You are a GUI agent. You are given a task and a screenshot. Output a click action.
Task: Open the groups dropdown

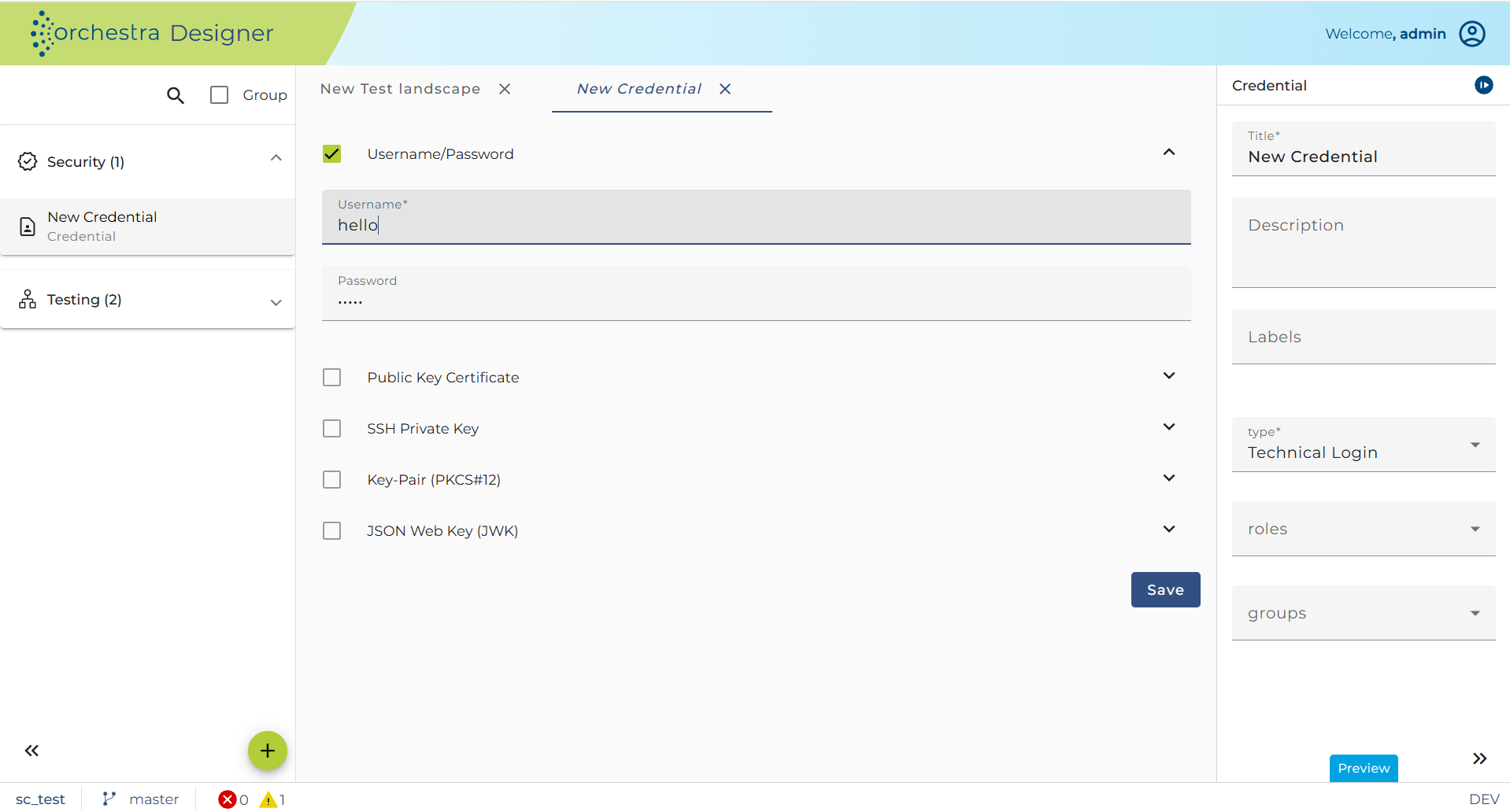pos(1364,613)
